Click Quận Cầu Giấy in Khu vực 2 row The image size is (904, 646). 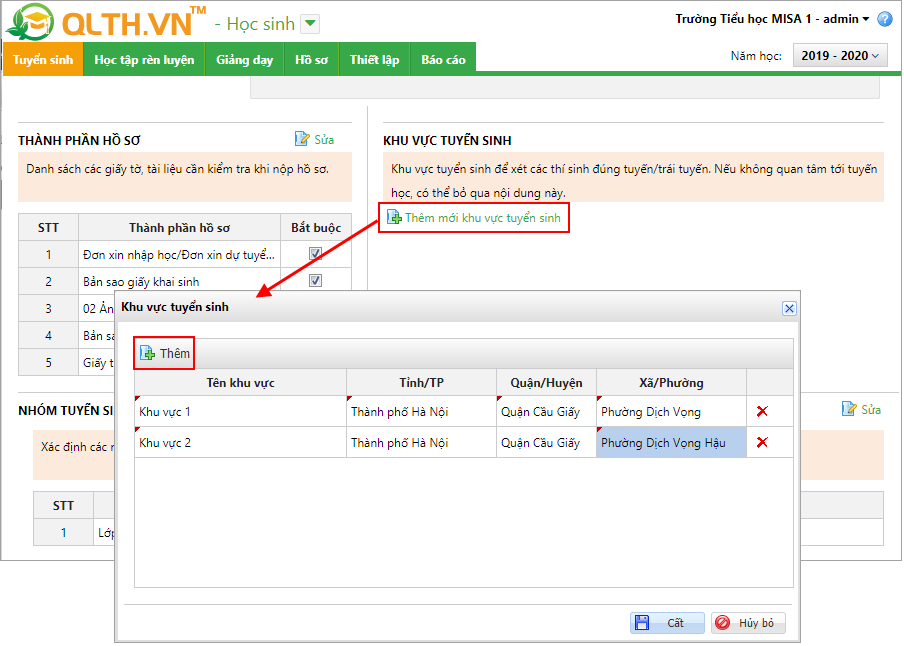[x=547, y=442]
